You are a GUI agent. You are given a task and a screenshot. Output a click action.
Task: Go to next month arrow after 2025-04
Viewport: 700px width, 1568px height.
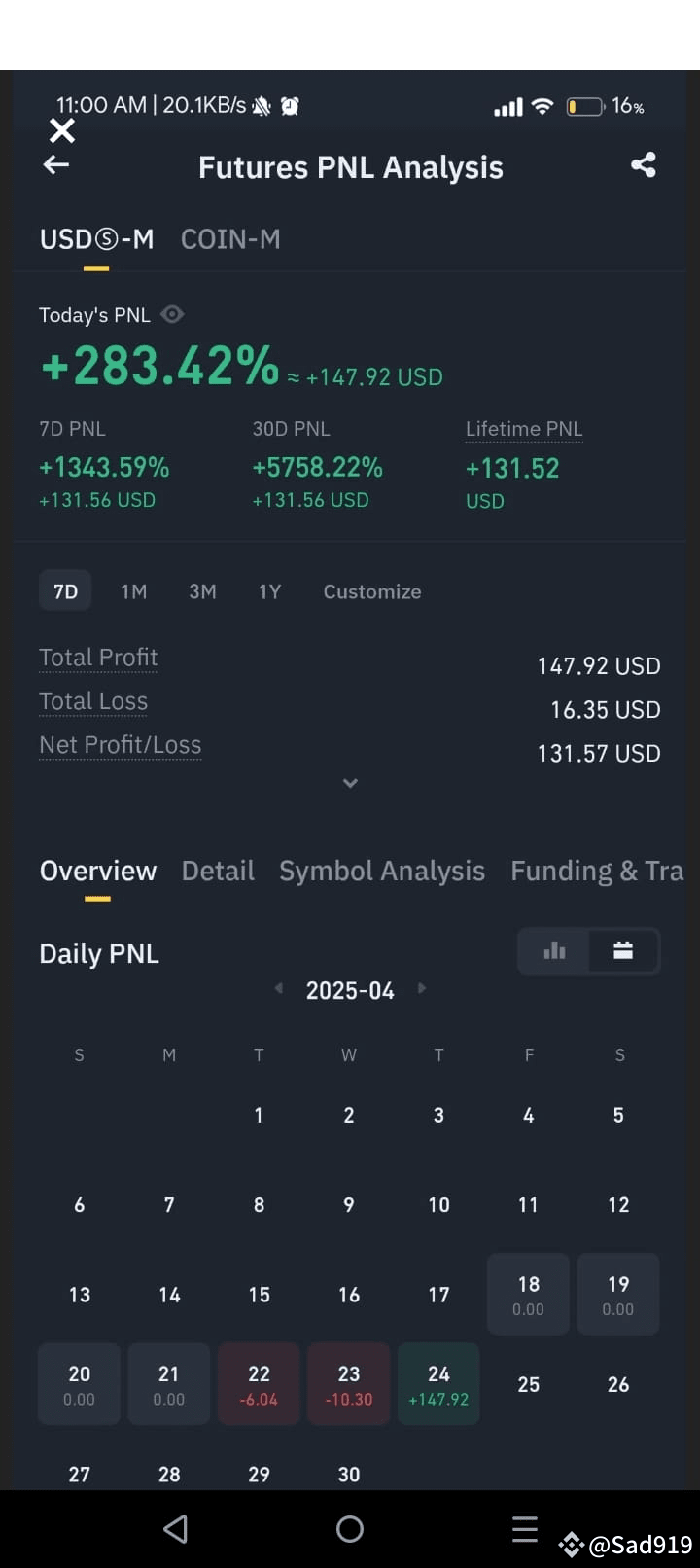(x=421, y=988)
